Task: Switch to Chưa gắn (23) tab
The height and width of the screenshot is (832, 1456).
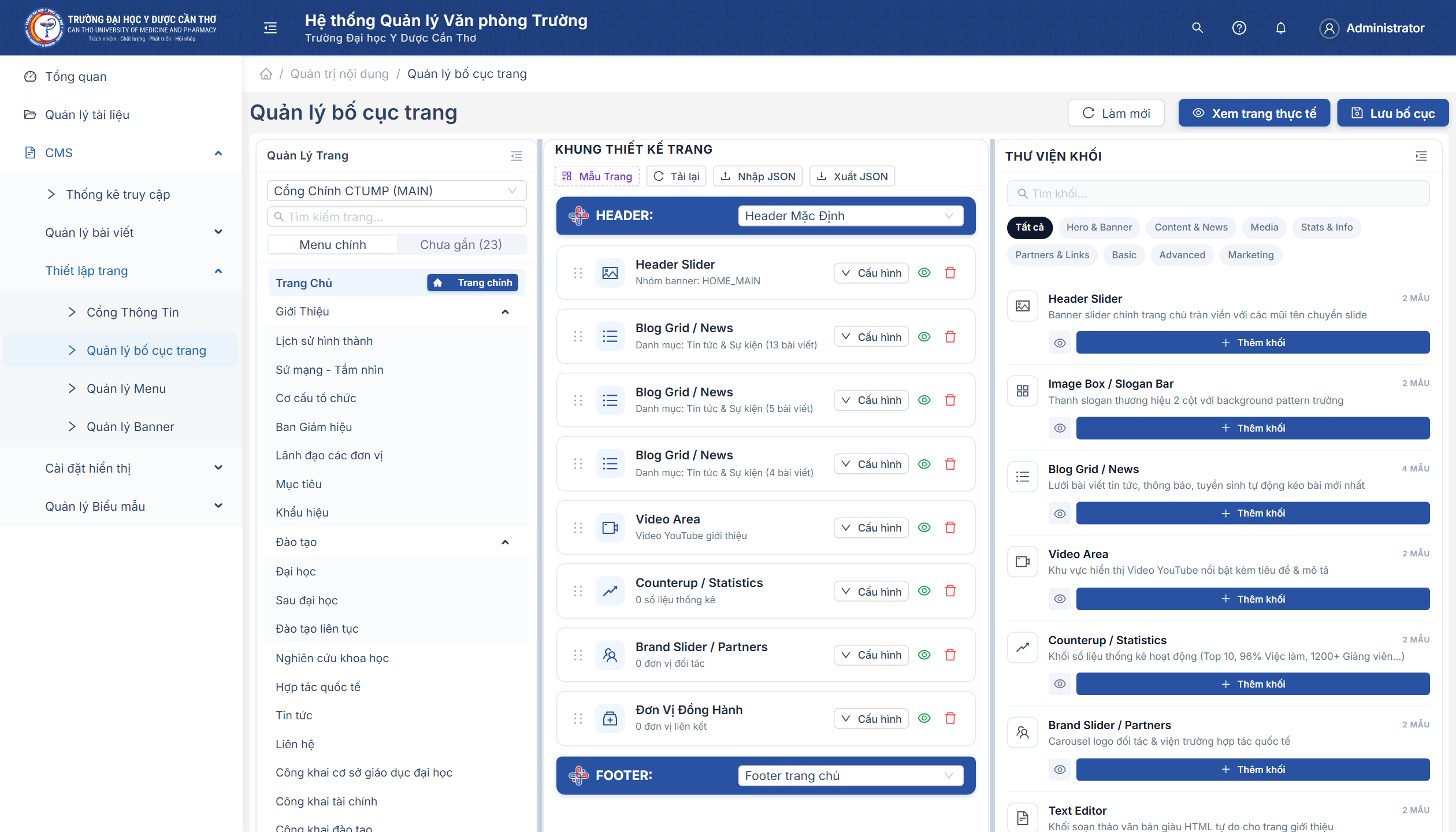Action: pos(461,244)
